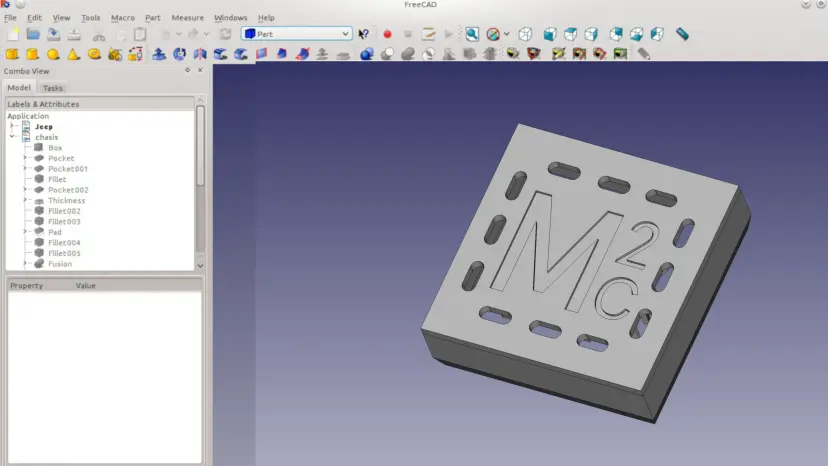The width and height of the screenshot is (828, 466).
Task: Select the Revolve tool
Action: pos(180,54)
